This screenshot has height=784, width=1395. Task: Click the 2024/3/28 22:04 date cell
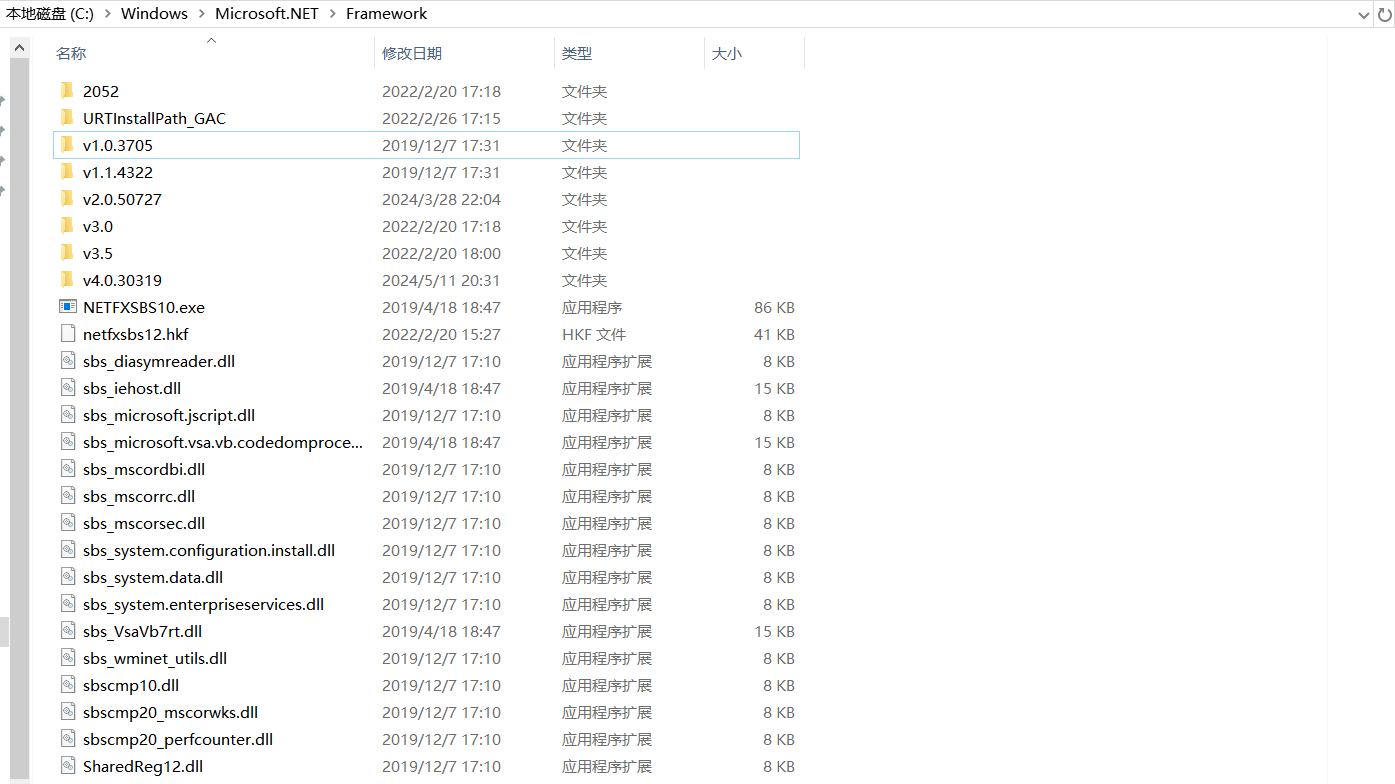tap(441, 199)
